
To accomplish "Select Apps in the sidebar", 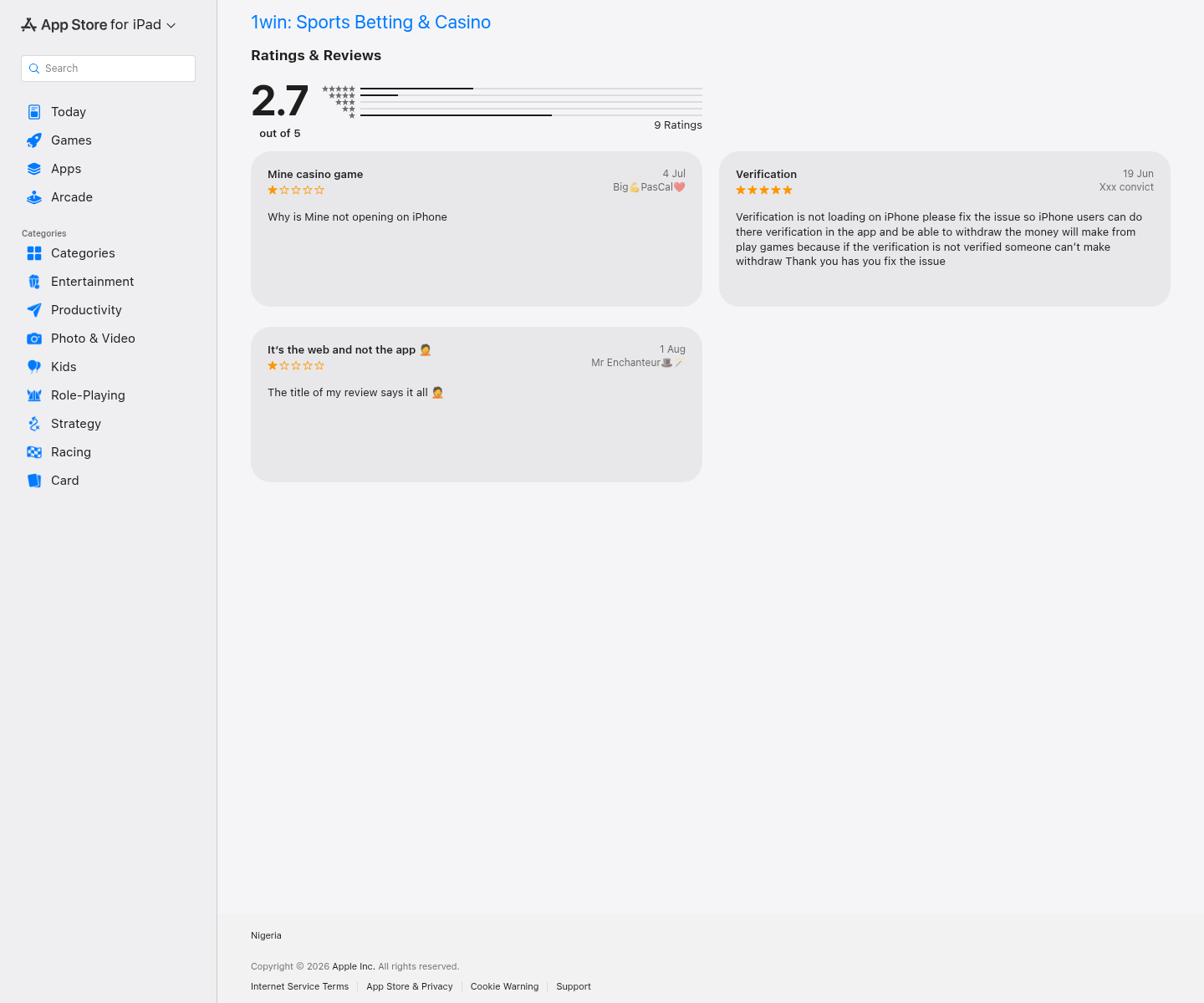I will (x=66, y=169).
